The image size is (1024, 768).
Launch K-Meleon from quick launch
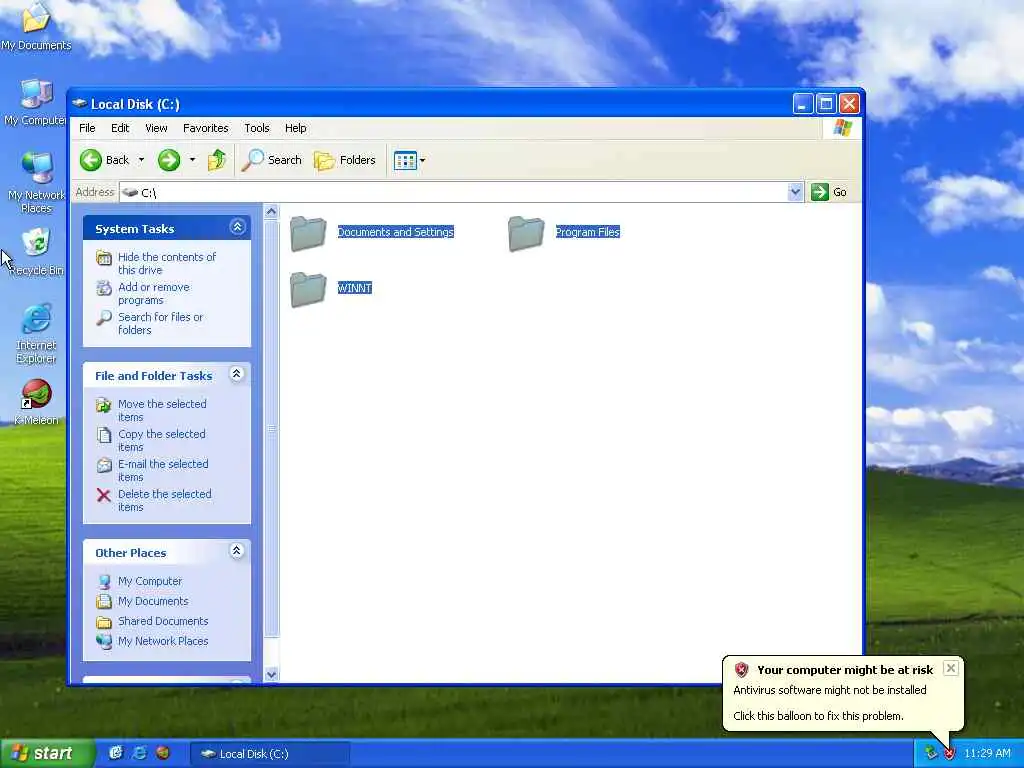163,753
